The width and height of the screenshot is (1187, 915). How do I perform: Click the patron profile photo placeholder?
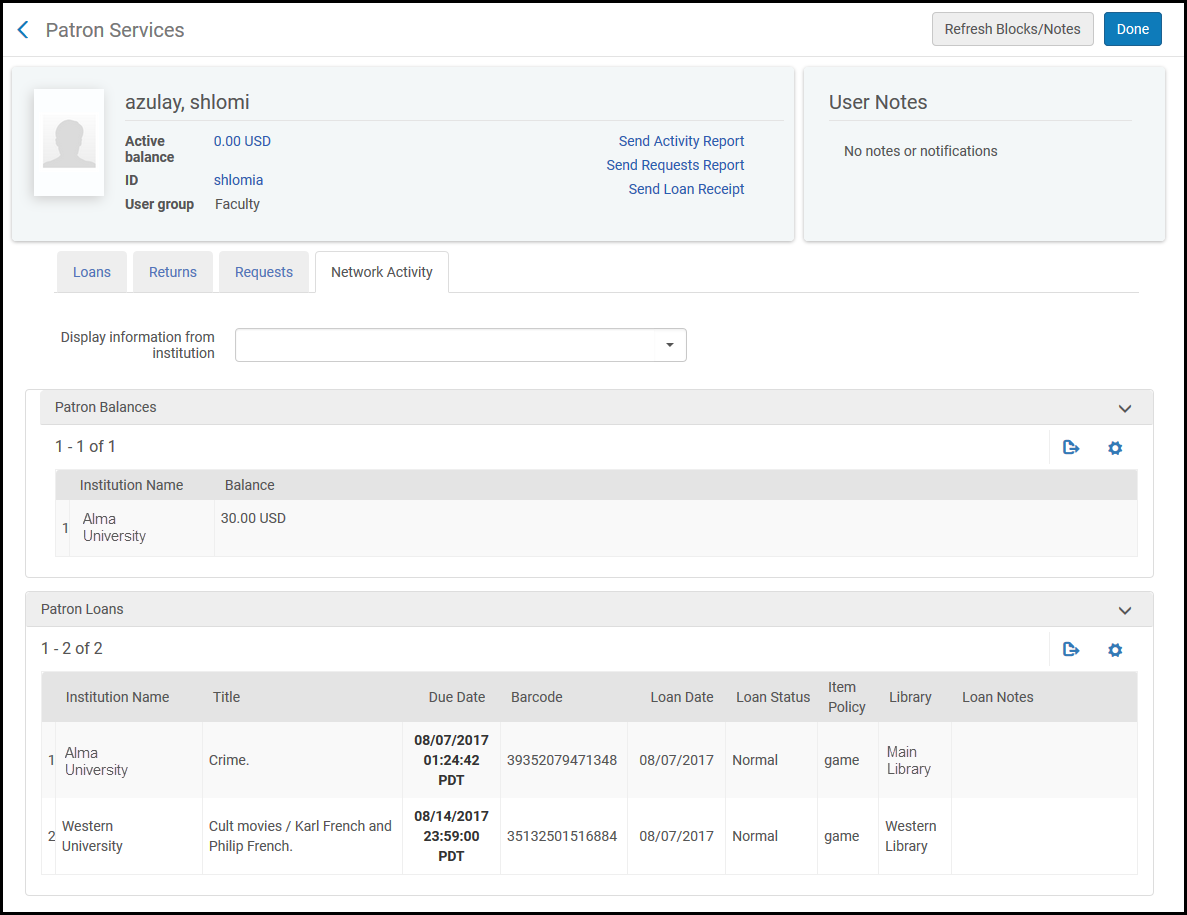coord(69,142)
